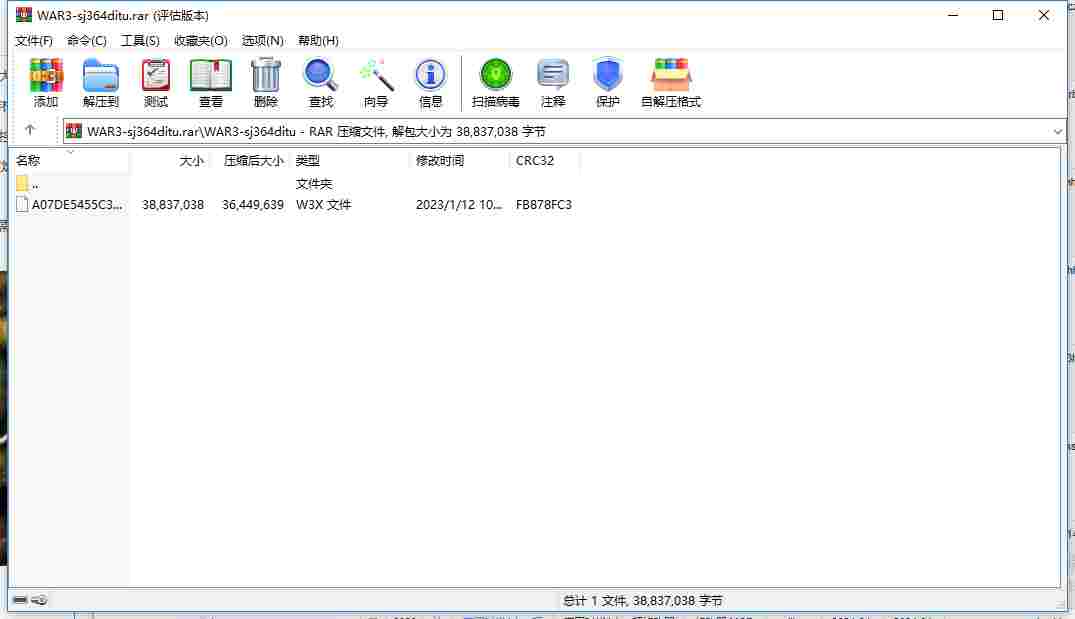Select file name A07DE5455C3...
Viewport: 1075px width, 619px height.
pyautogui.click(x=77, y=204)
